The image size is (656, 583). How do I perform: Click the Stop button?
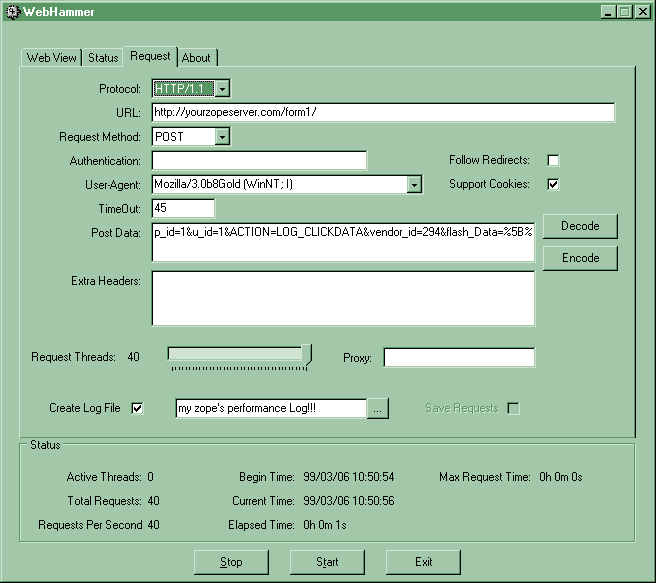[231, 562]
